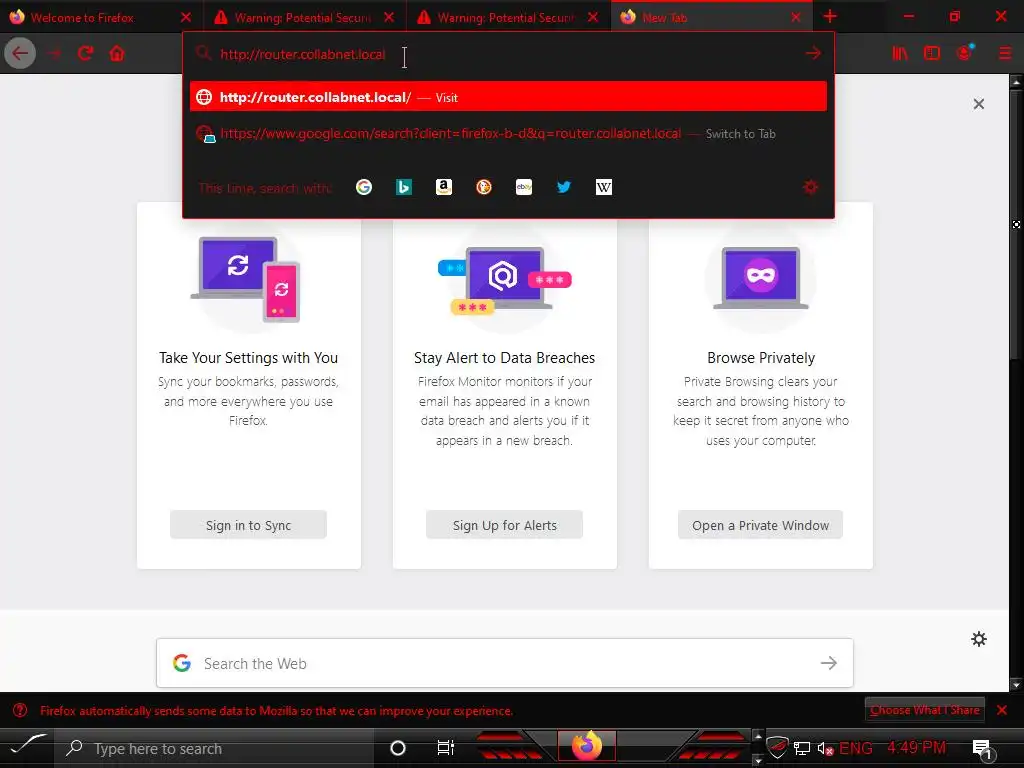Open security shield icon in system tray
The width and height of the screenshot is (1024, 768).
(x=777, y=747)
